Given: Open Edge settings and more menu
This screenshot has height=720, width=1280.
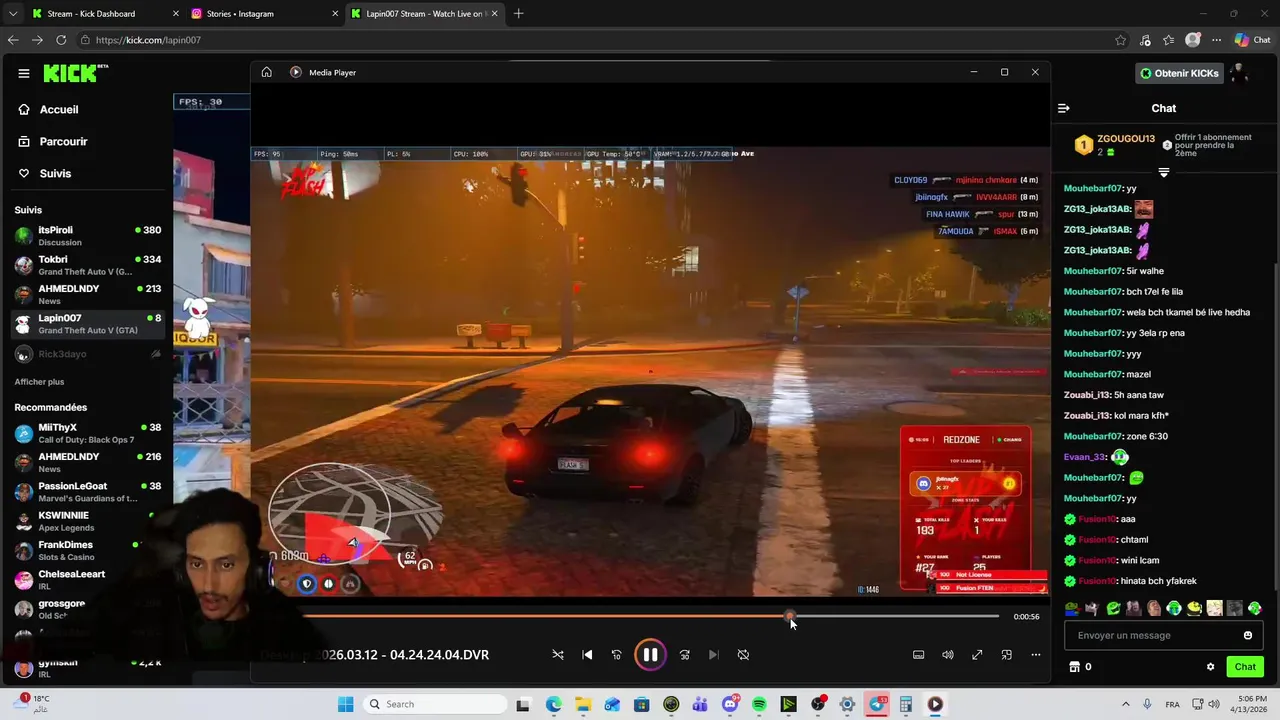Looking at the screenshot, I should (x=1216, y=40).
